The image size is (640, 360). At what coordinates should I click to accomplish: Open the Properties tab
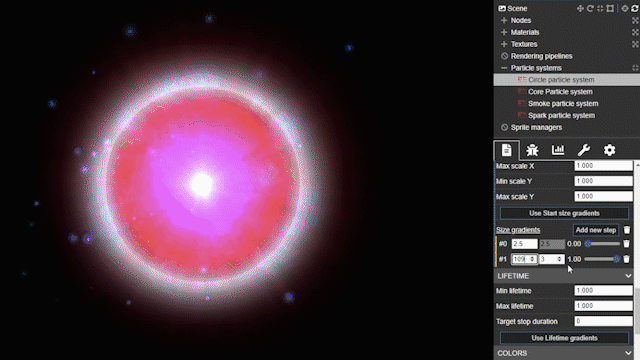pos(507,150)
